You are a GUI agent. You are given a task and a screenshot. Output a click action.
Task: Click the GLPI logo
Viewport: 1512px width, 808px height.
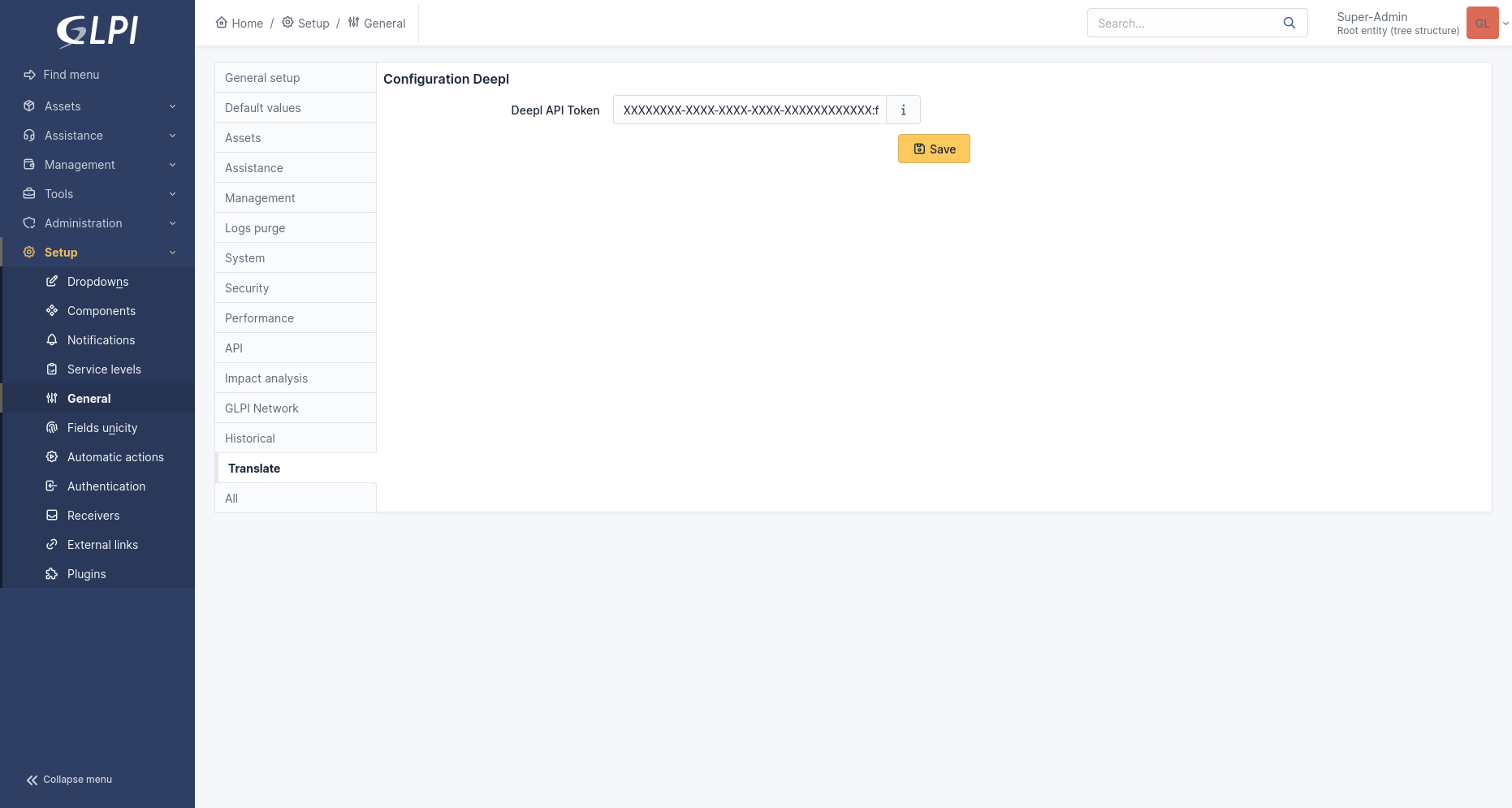[97, 32]
